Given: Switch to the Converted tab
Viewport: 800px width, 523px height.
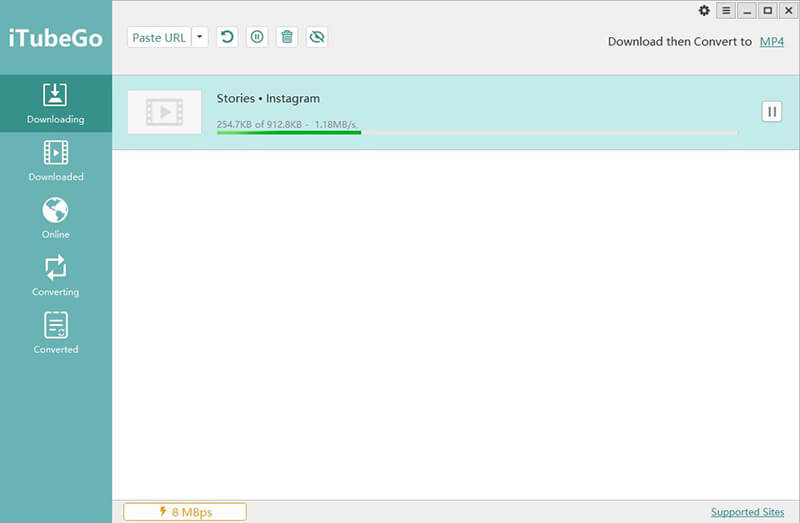Looking at the screenshot, I should (x=56, y=333).
